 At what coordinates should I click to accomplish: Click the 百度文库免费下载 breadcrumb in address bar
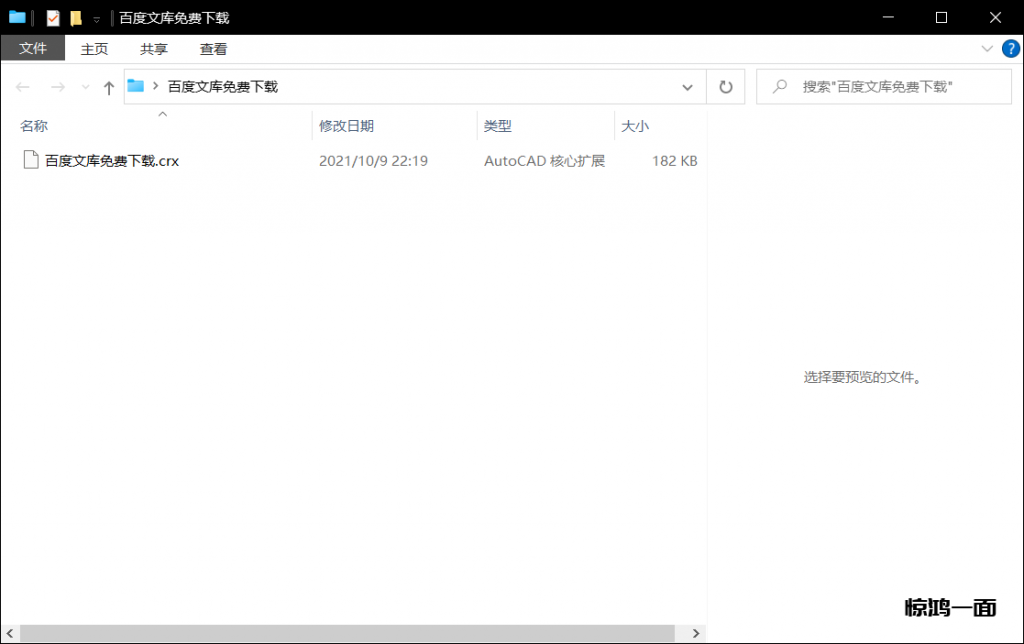tap(222, 87)
